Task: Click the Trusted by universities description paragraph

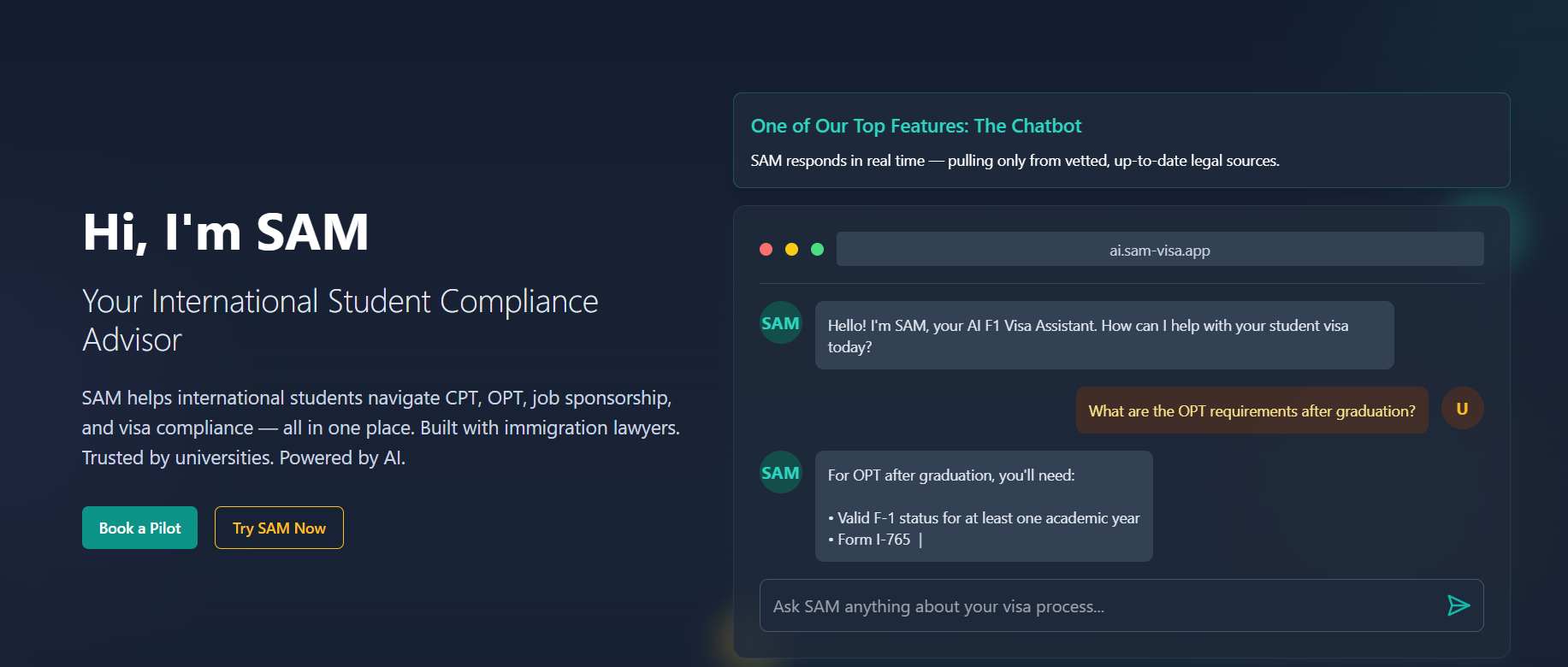Action: (381, 428)
